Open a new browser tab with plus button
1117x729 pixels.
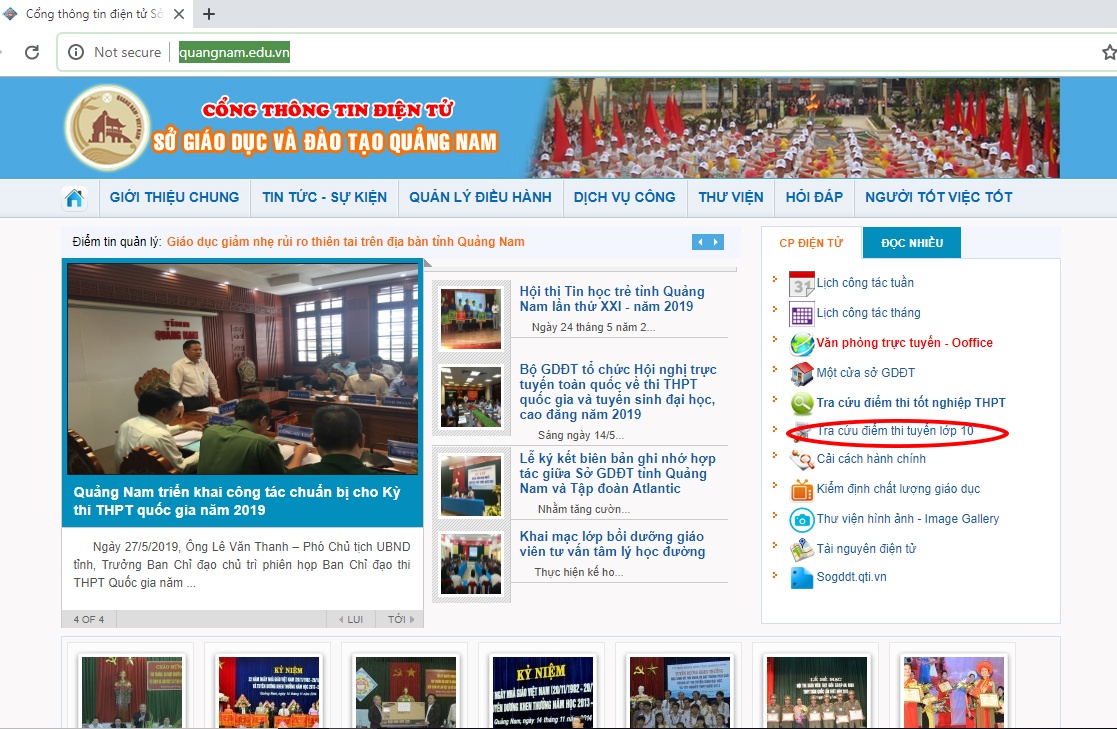tap(209, 14)
